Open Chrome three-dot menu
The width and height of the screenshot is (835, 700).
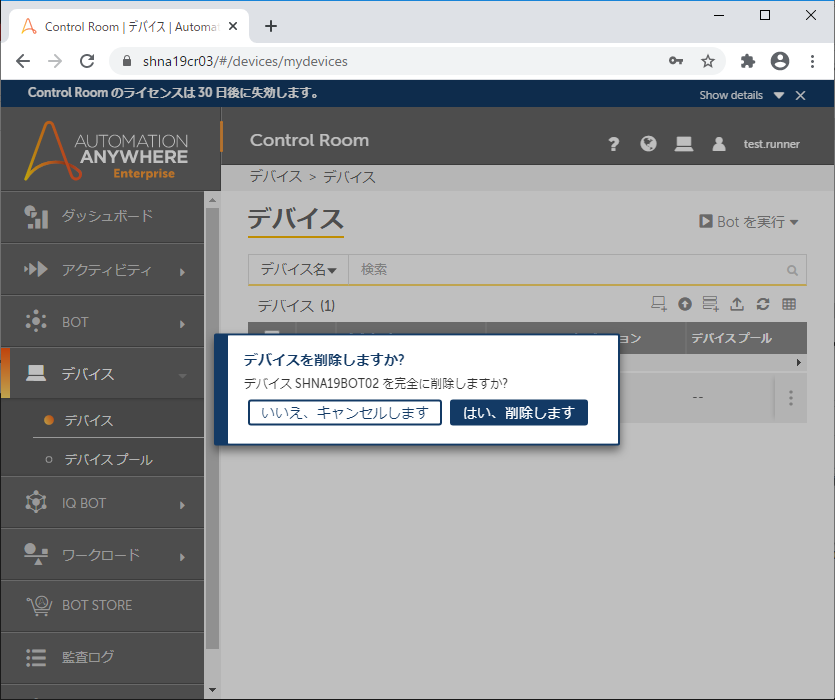click(x=813, y=61)
